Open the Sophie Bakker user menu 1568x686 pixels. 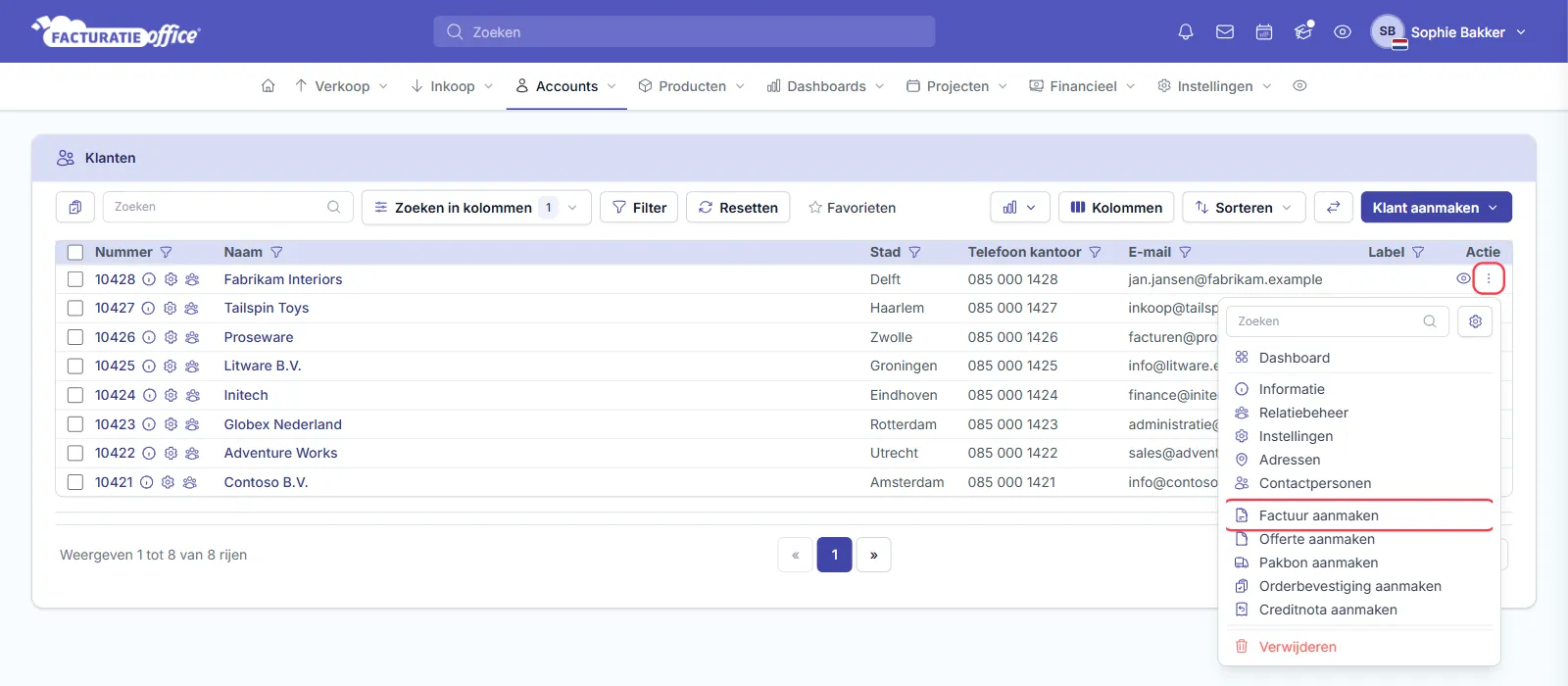tap(1449, 31)
